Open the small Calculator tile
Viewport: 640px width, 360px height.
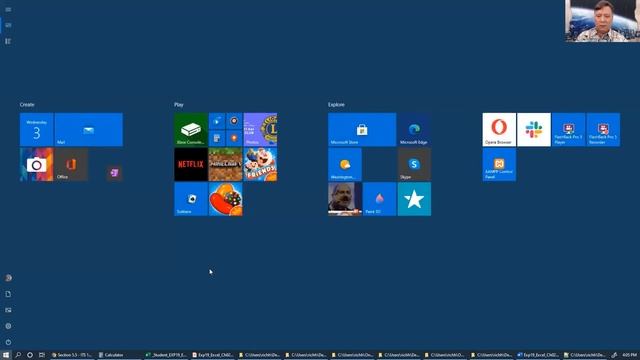tap(217, 138)
